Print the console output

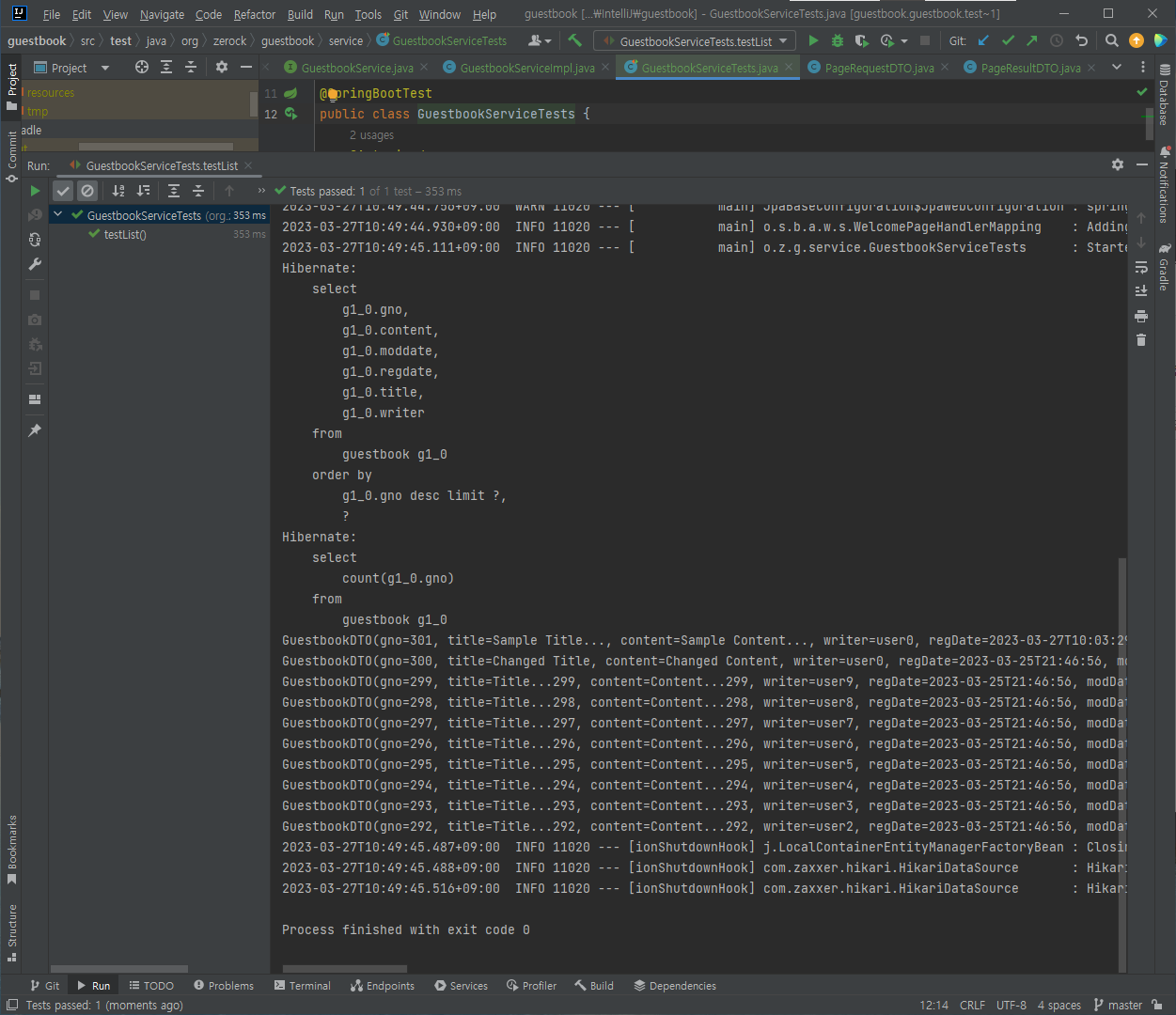click(x=1141, y=316)
